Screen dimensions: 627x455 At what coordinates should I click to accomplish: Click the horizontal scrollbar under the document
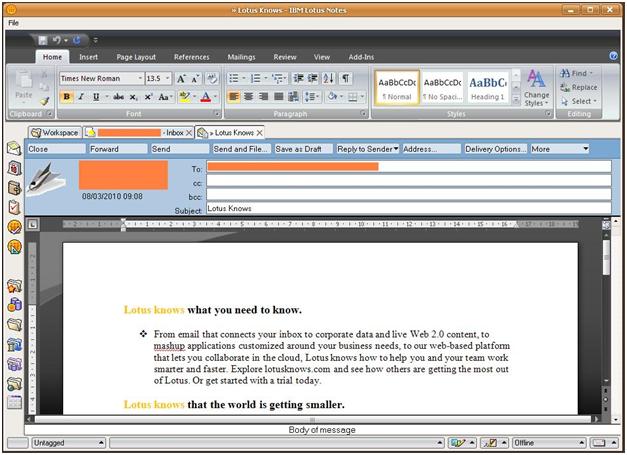point(312,419)
